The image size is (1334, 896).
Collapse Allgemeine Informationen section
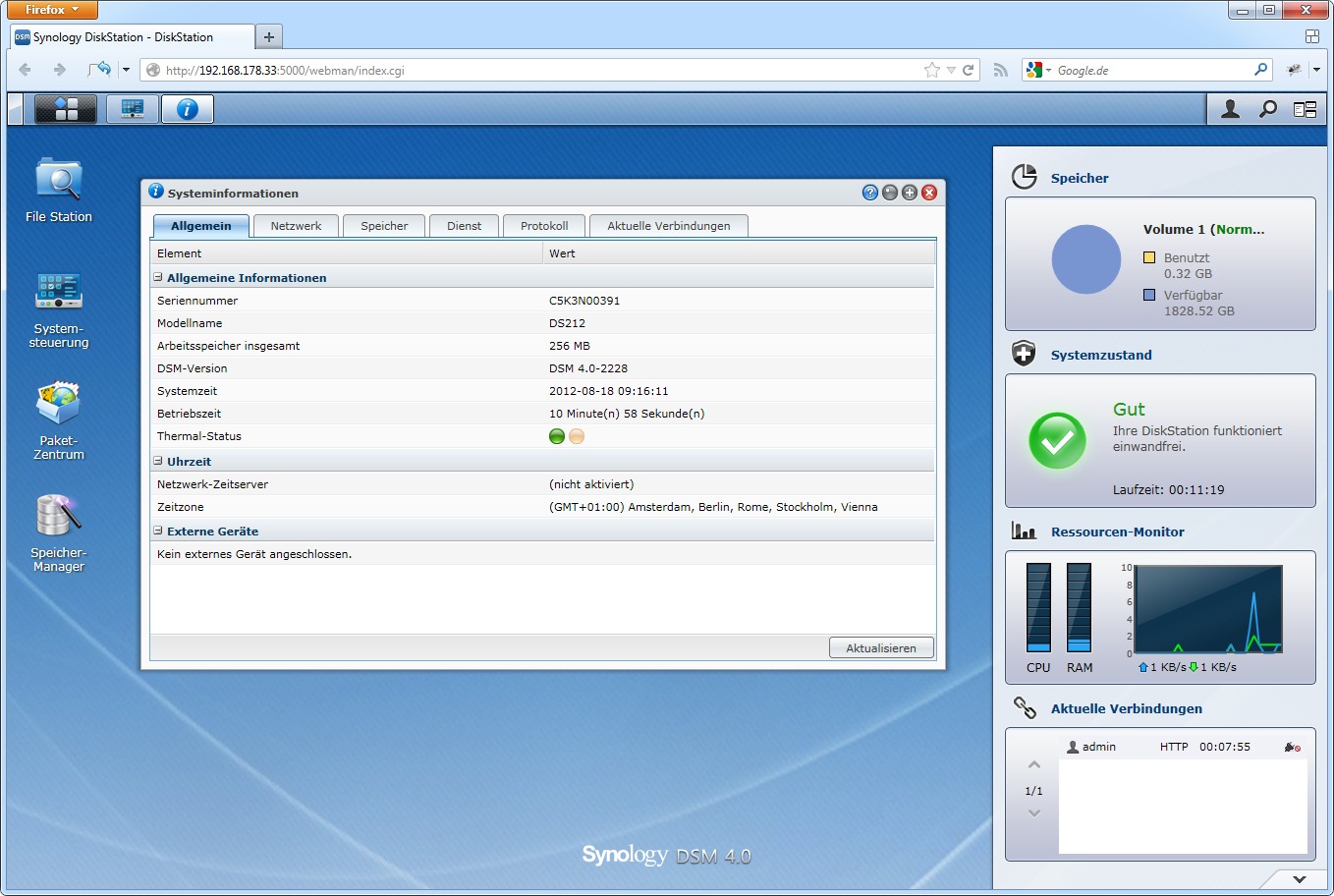[x=158, y=277]
